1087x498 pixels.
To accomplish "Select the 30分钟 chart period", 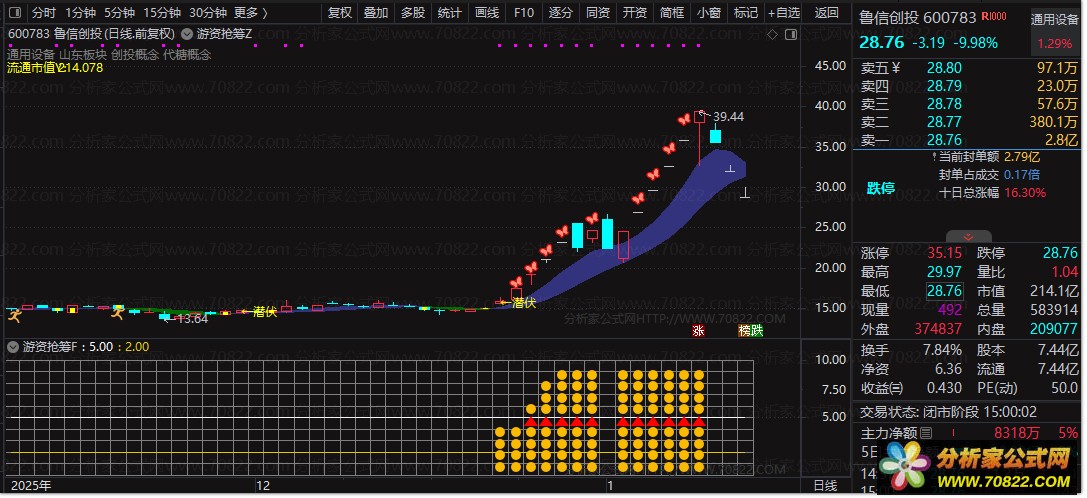I will click(207, 12).
